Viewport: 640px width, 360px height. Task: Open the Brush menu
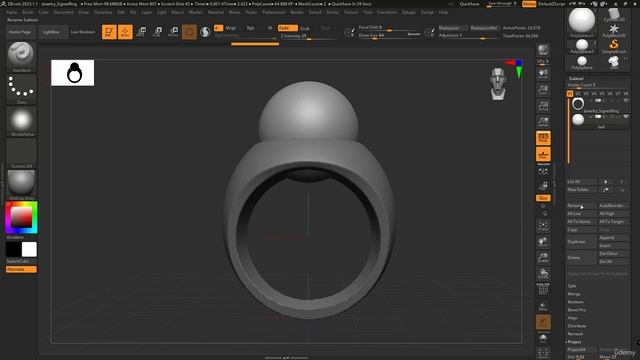point(28,12)
